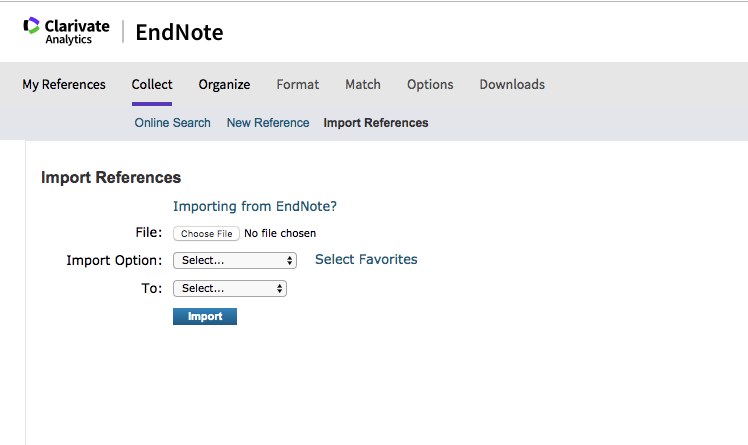
Task: Go to the Match tab
Action: [x=363, y=84]
